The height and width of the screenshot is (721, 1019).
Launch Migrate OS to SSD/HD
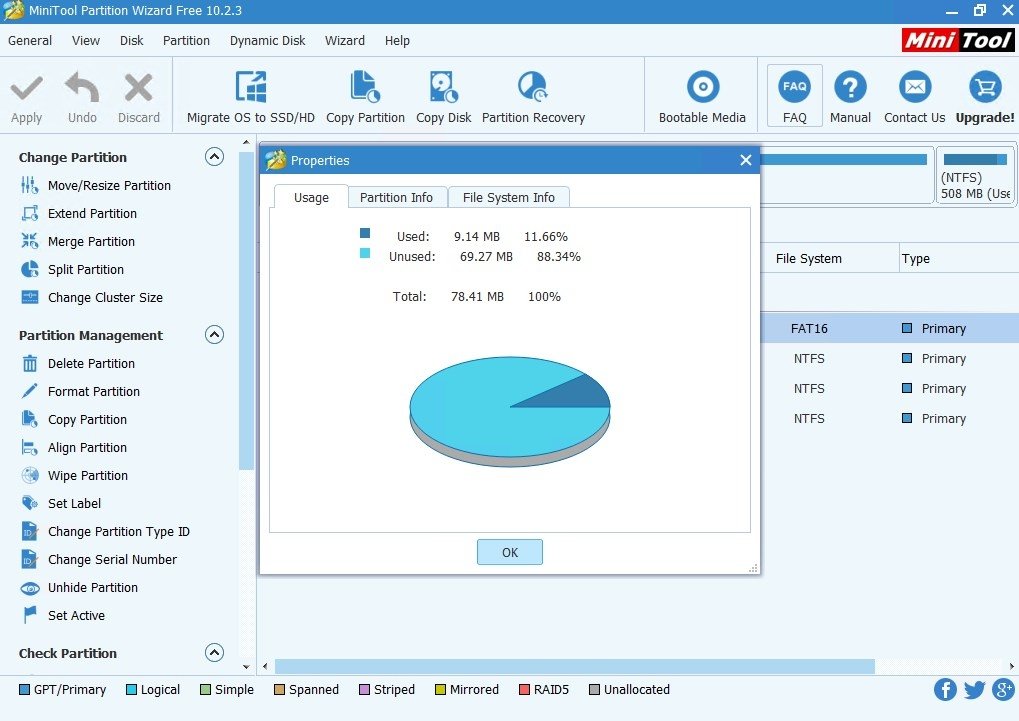[x=251, y=97]
